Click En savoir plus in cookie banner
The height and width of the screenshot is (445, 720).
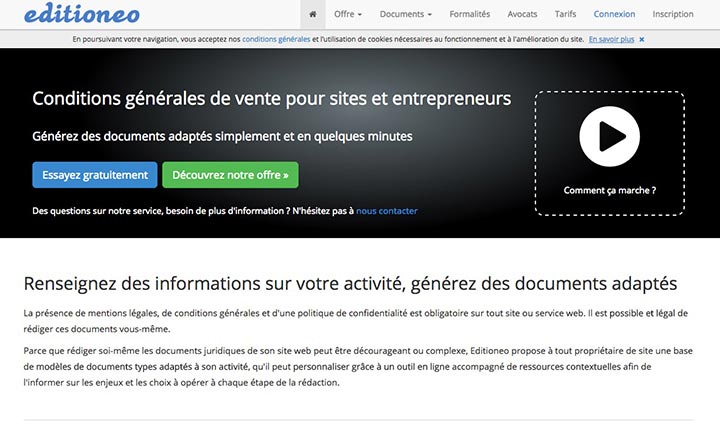click(610, 39)
